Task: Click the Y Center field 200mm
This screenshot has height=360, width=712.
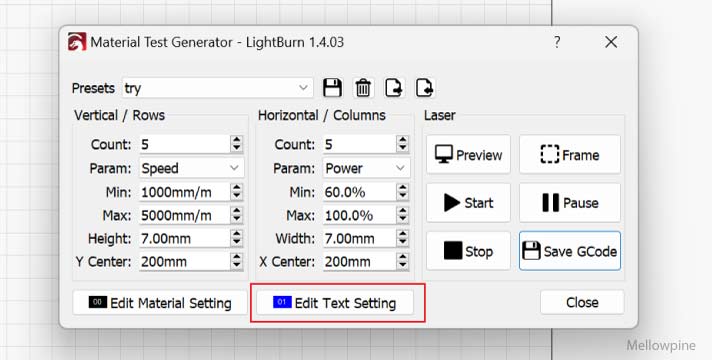Action: coord(184,261)
